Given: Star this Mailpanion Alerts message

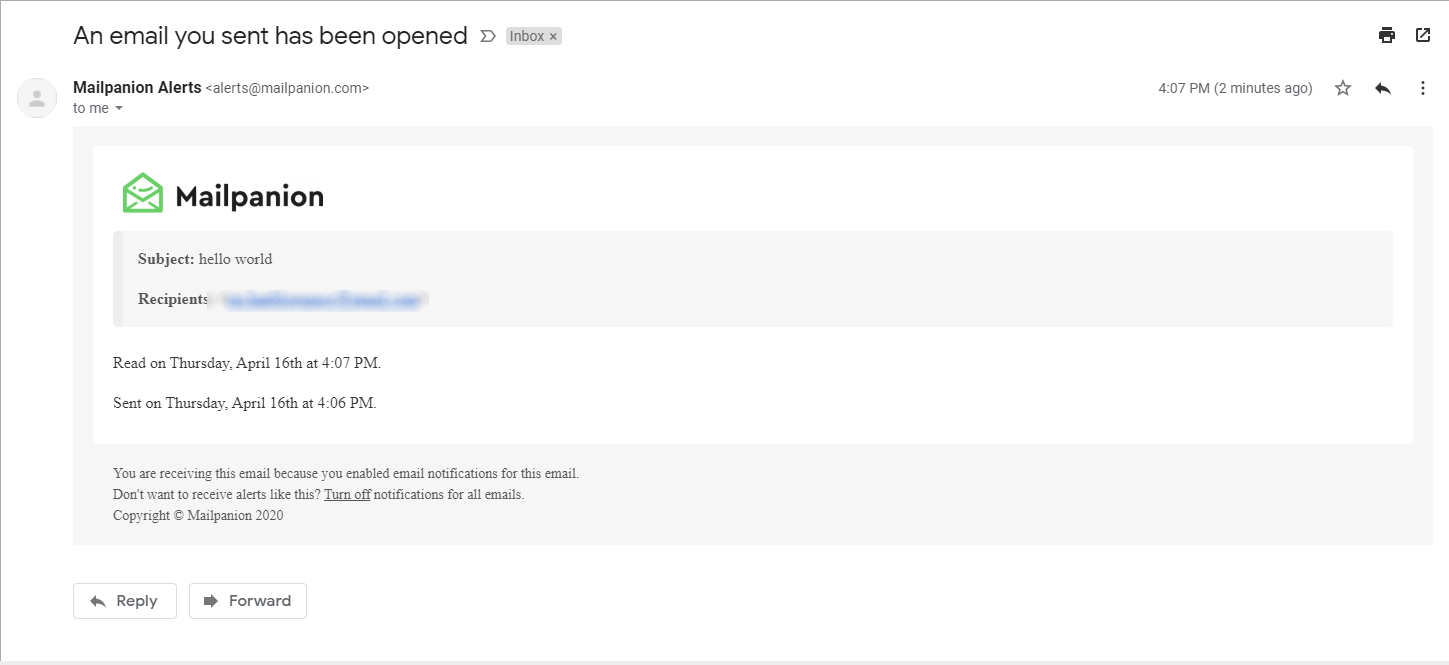Looking at the screenshot, I should 1343,88.
